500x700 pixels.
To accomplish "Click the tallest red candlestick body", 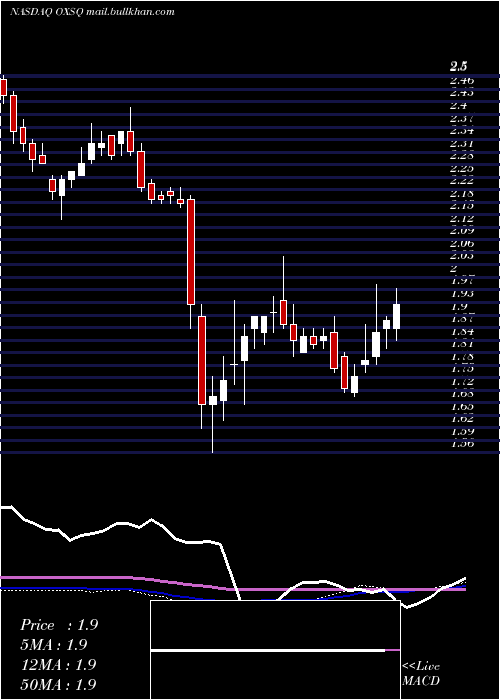I will pos(191,252).
